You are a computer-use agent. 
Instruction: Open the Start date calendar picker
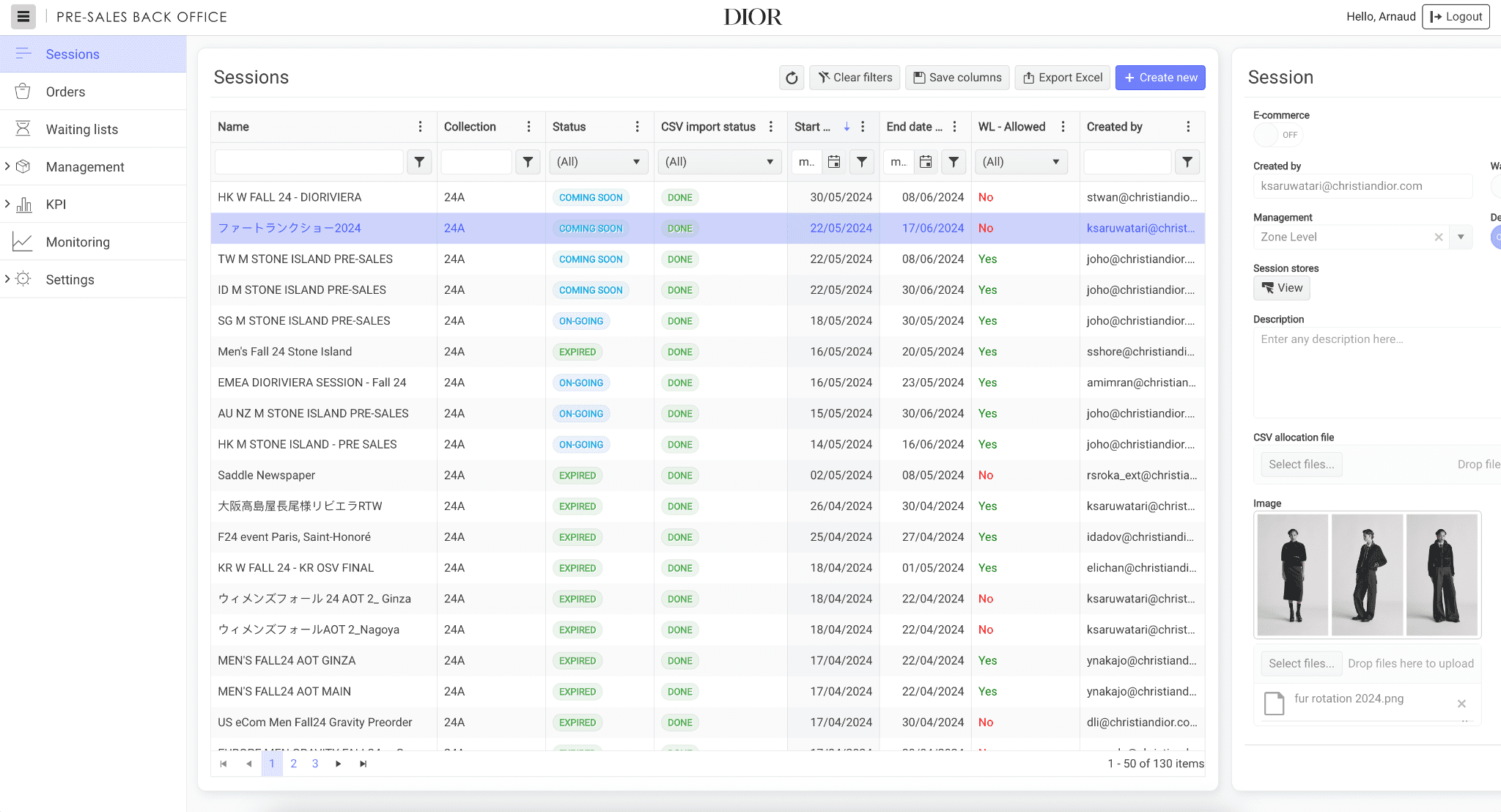(x=834, y=162)
